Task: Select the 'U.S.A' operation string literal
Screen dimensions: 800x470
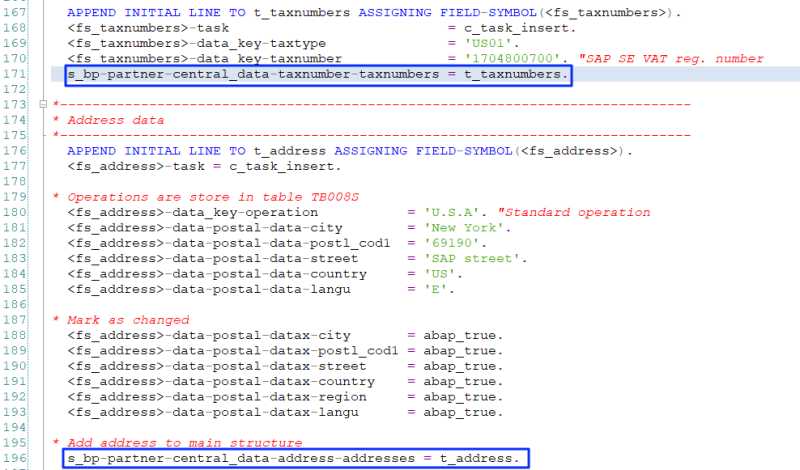Action: click(x=452, y=212)
